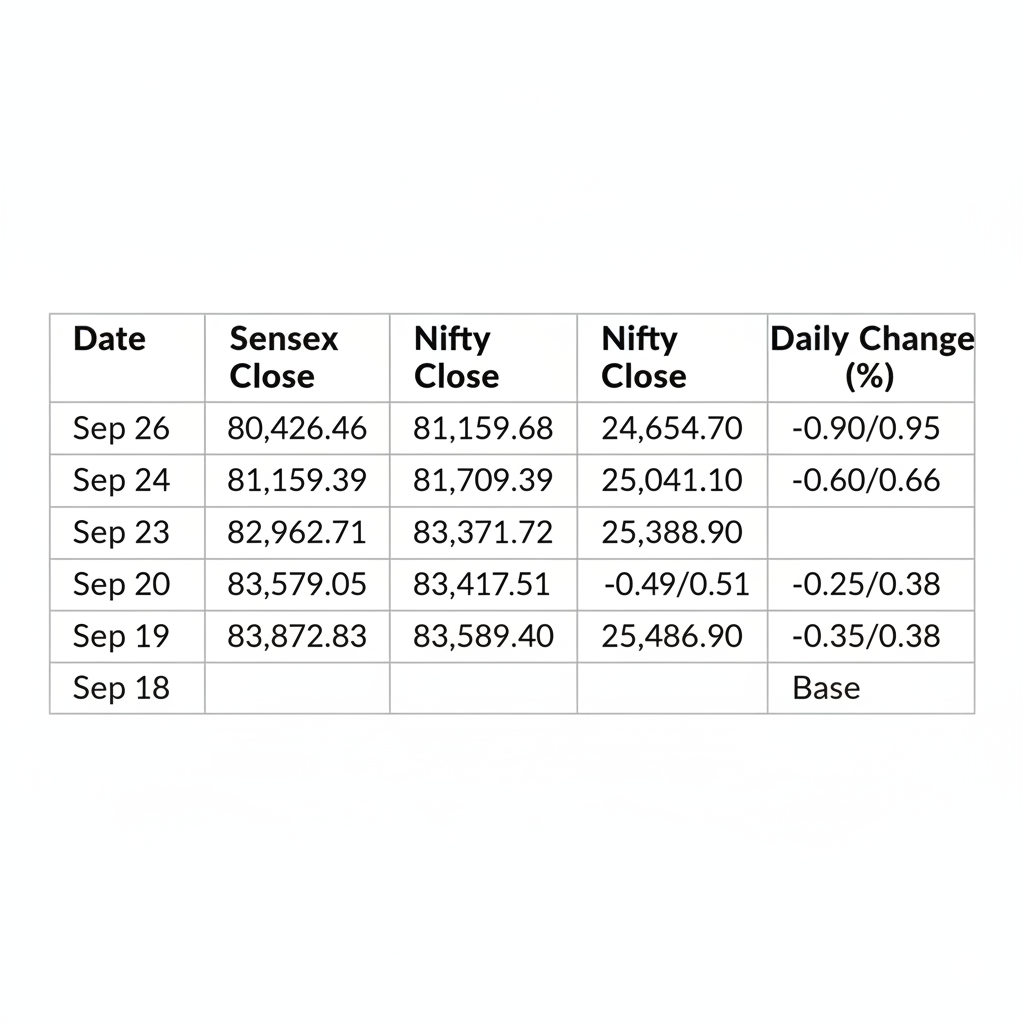Viewport: 1024px width, 1024px height.
Task: Select the 24,654.70 Nifty value
Action: coord(672,429)
